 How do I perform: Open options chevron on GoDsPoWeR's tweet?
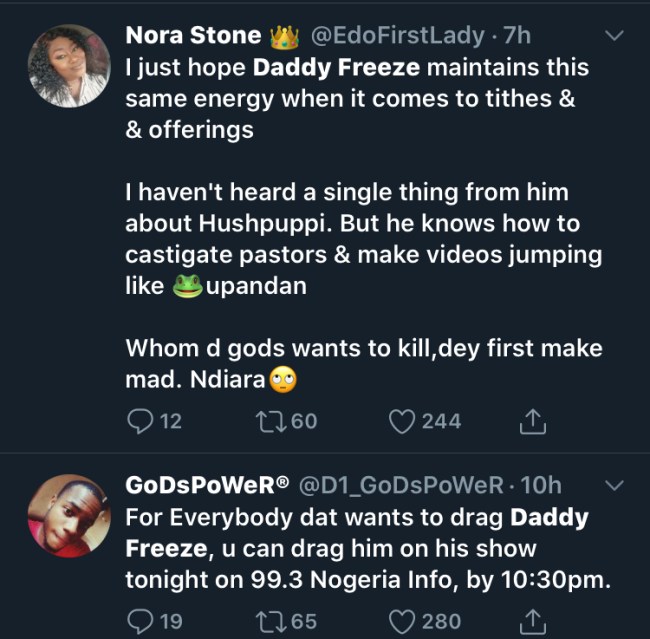pyautogui.click(x=615, y=486)
